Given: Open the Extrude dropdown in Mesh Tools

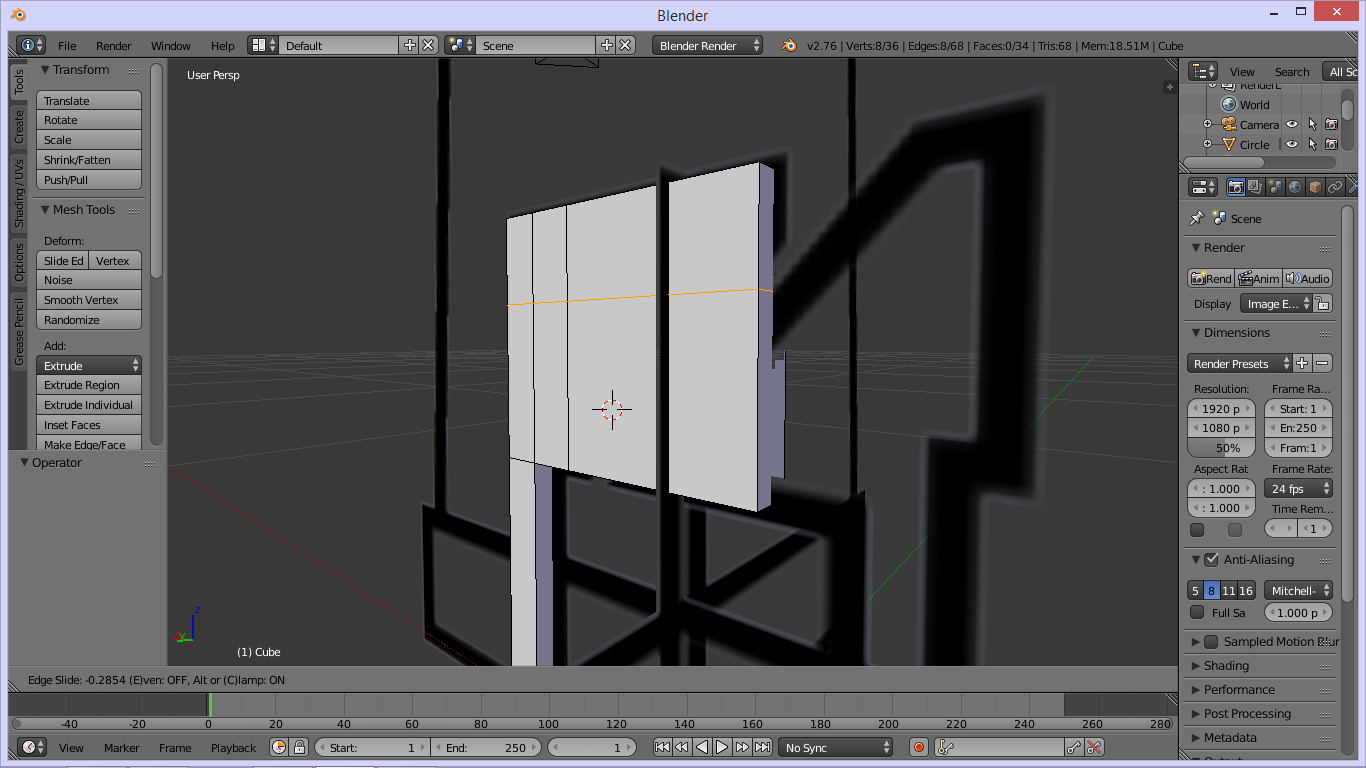Looking at the screenshot, I should 89,365.
